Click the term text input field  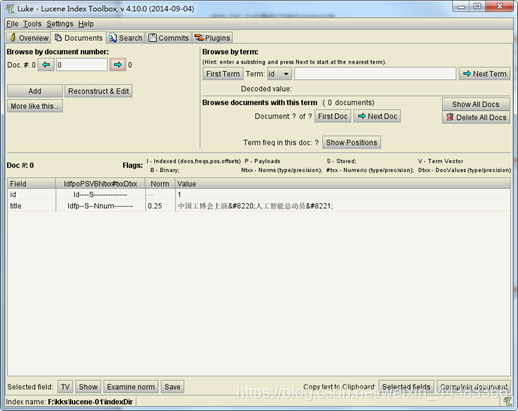pyautogui.click(x=375, y=74)
